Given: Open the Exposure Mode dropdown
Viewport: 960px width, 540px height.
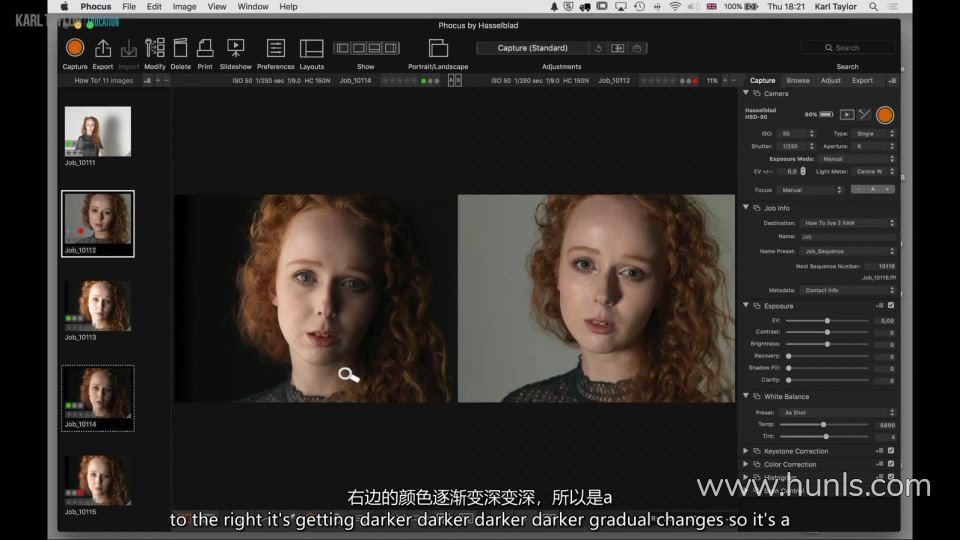Looking at the screenshot, I should (856, 159).
